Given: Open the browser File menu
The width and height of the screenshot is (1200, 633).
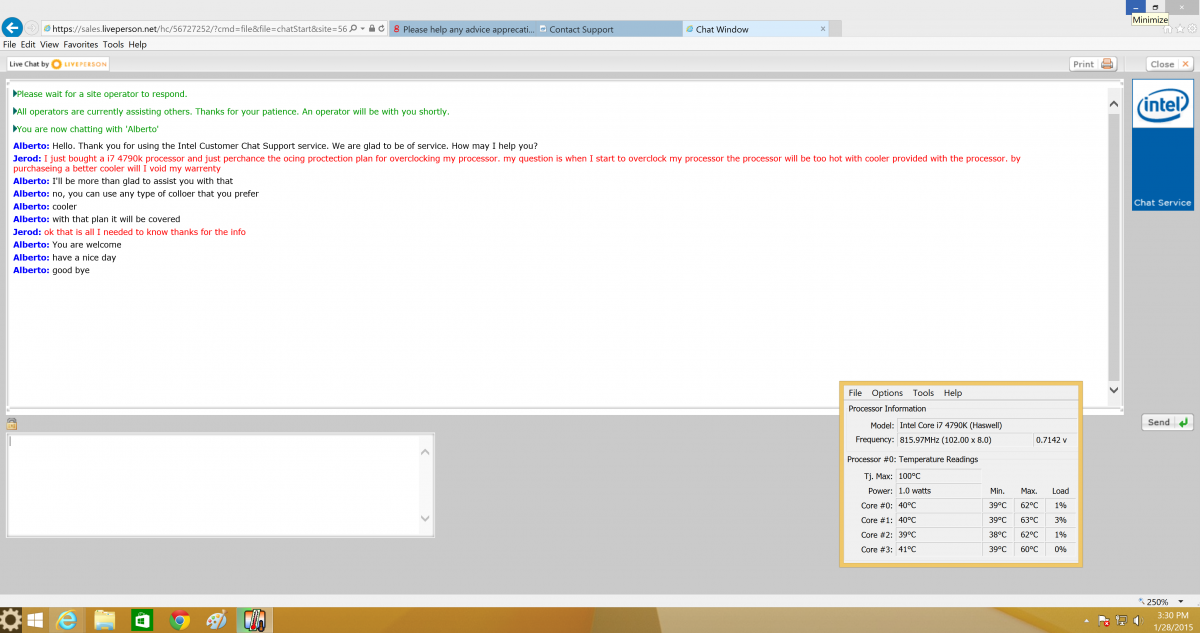Looking at the screenshot, I should pyautogui.click(x=9, y=44).
